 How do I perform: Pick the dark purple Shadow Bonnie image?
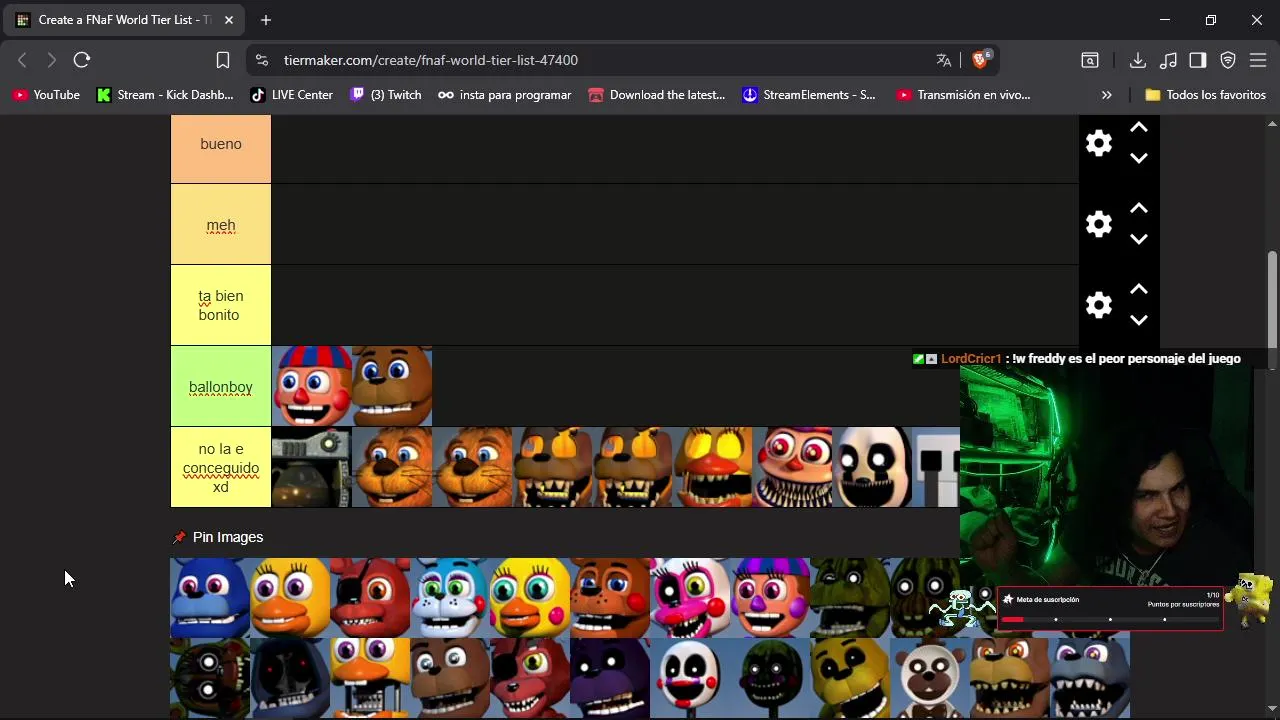pos(610,678)
